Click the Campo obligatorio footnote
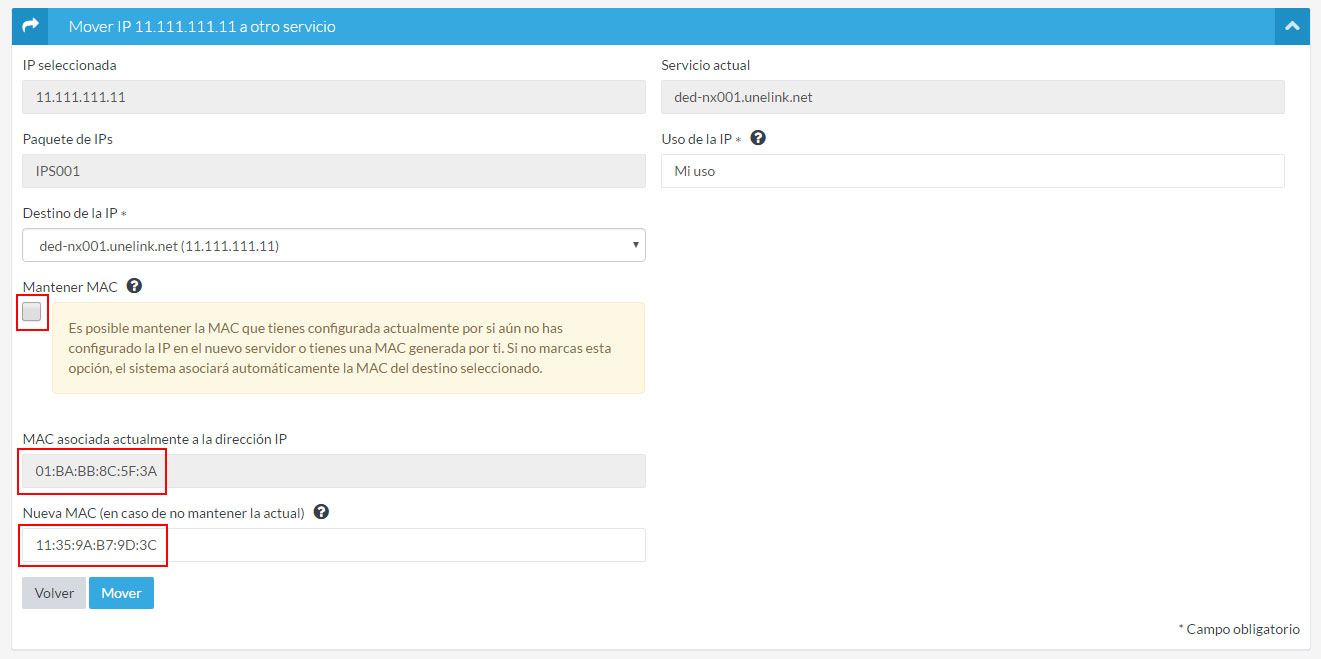Screen dimensions: 1321x659 (x=1239, y=629)
